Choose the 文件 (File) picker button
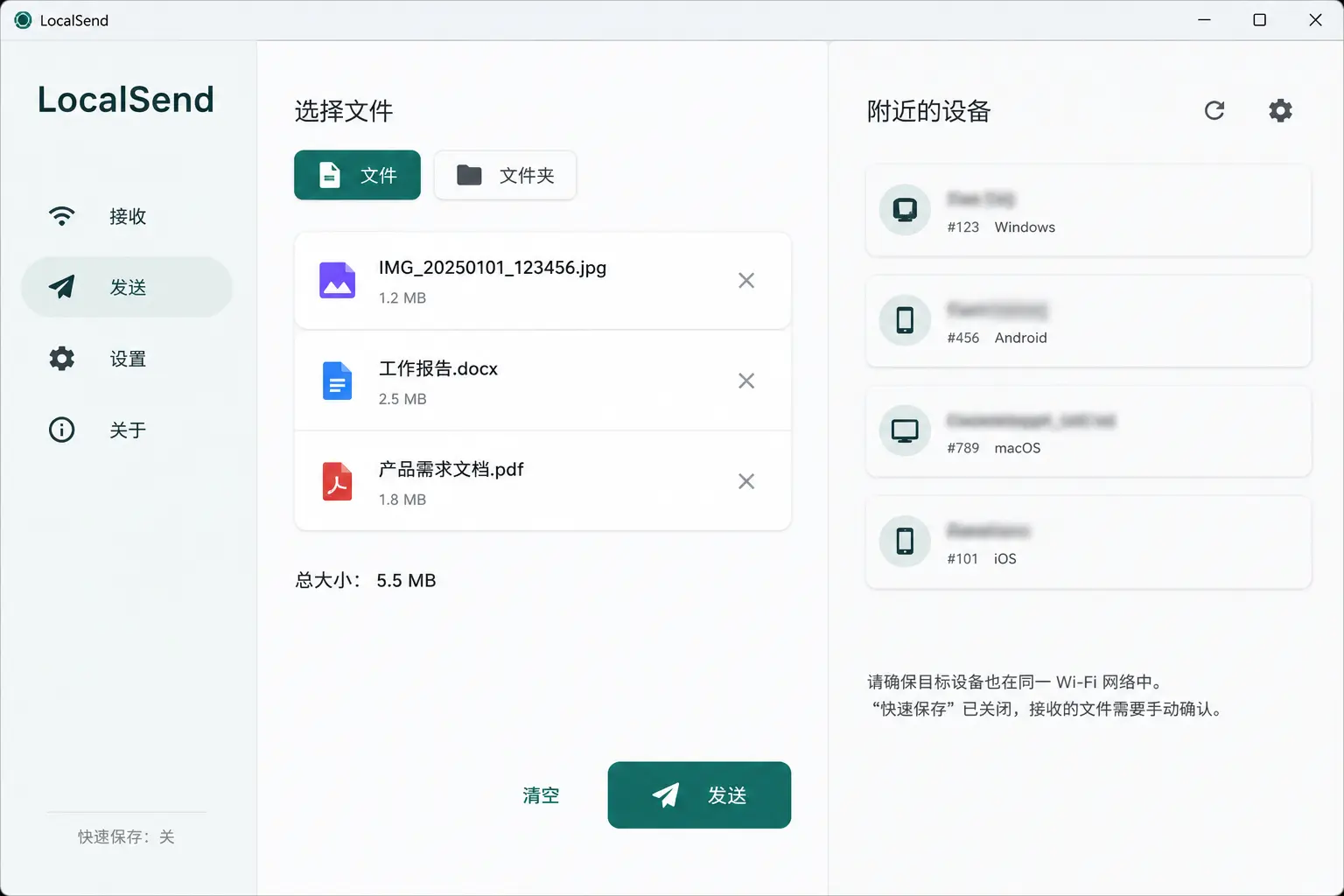1344x896 pixels. [x=357, y=175]
